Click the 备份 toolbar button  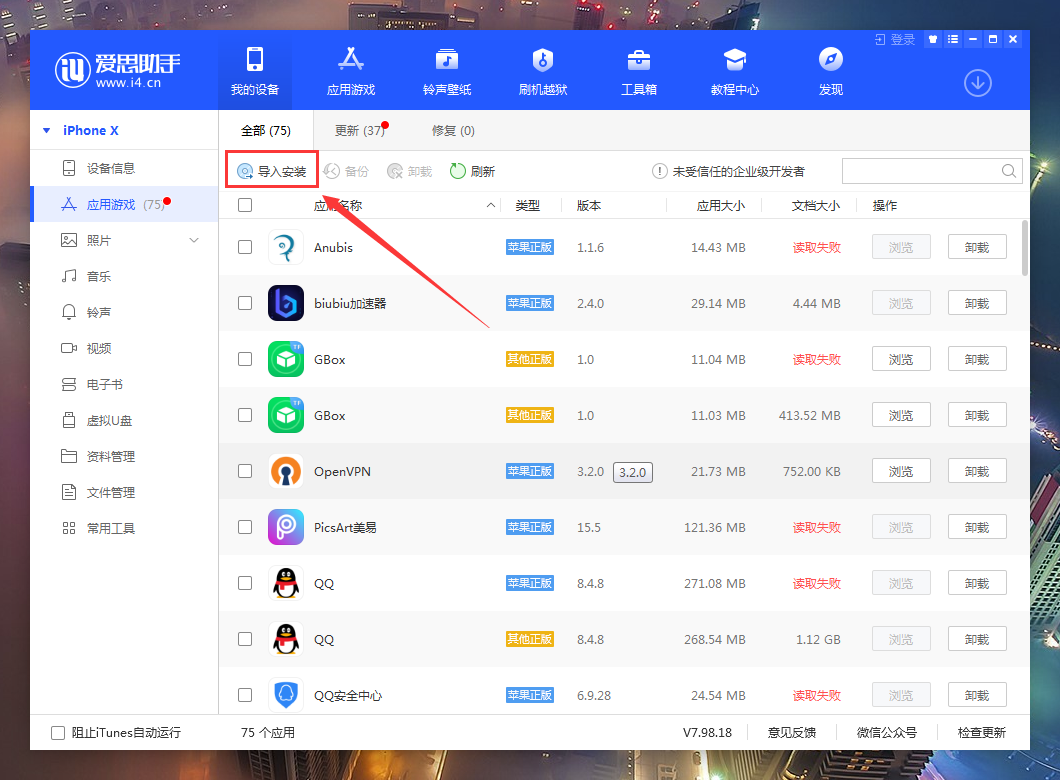click(x=346, y=172)
